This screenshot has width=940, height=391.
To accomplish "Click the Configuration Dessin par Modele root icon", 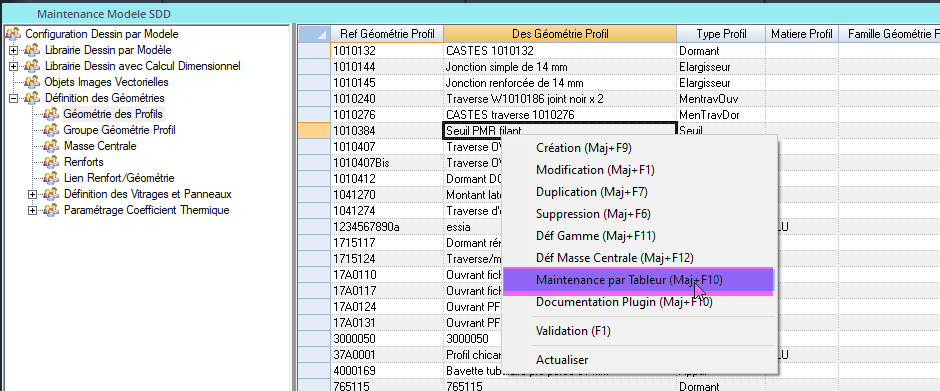I will click(x=13, y=34).
